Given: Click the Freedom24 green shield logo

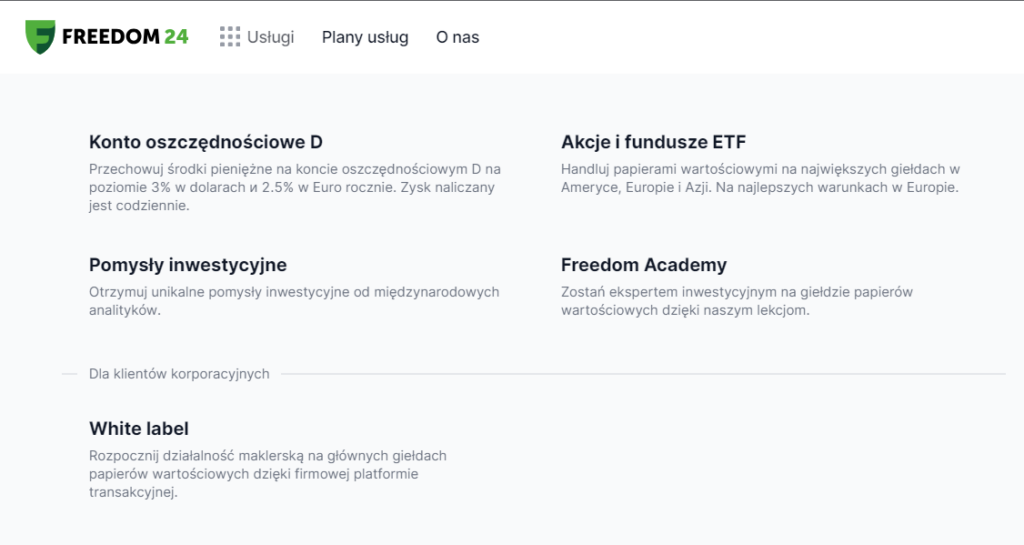Looking at the screenshot, I should (40, 37).
